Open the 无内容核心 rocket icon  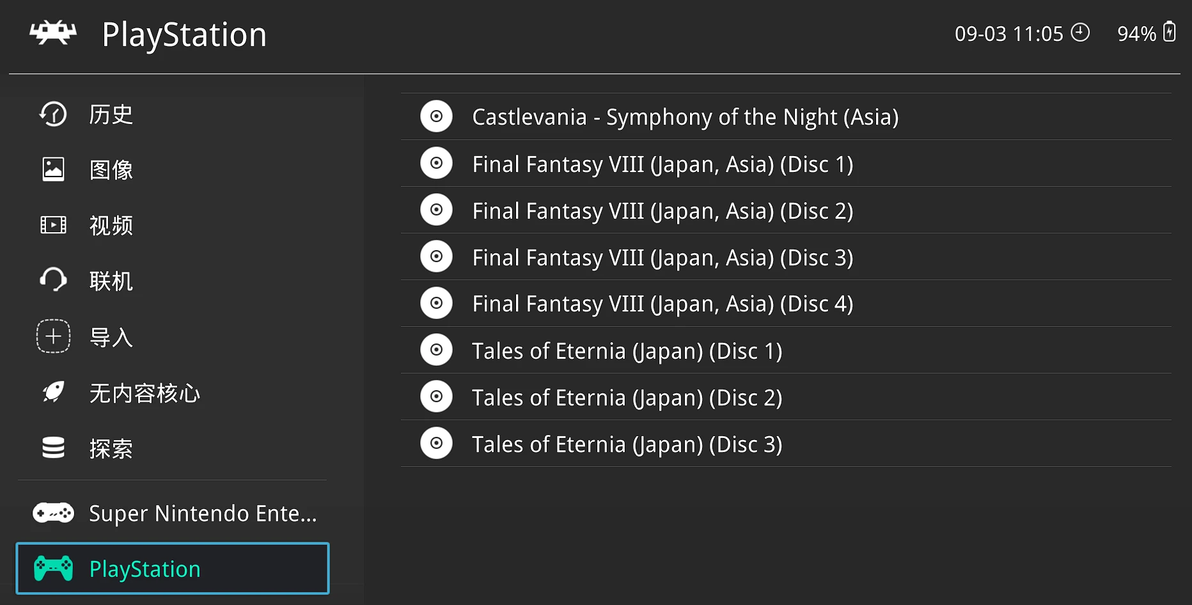[x=53, y=393]
